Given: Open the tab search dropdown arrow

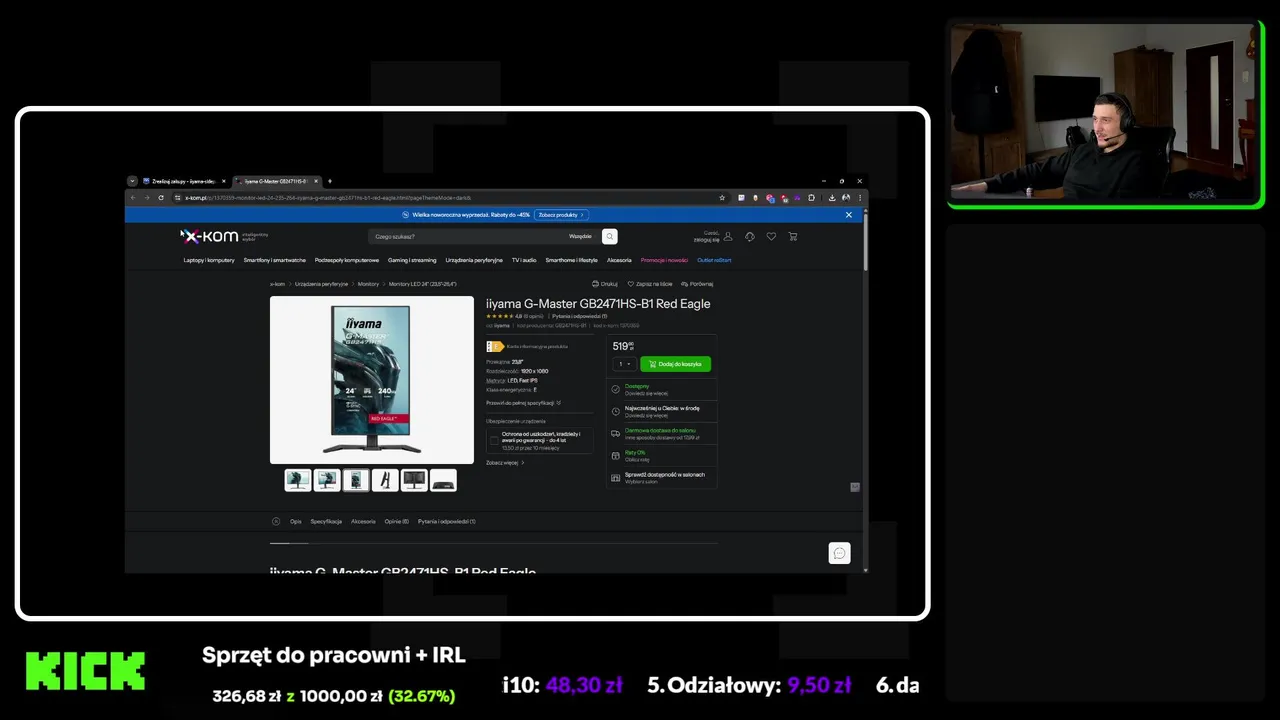Looking at the screenshot, I should [132, 181].
